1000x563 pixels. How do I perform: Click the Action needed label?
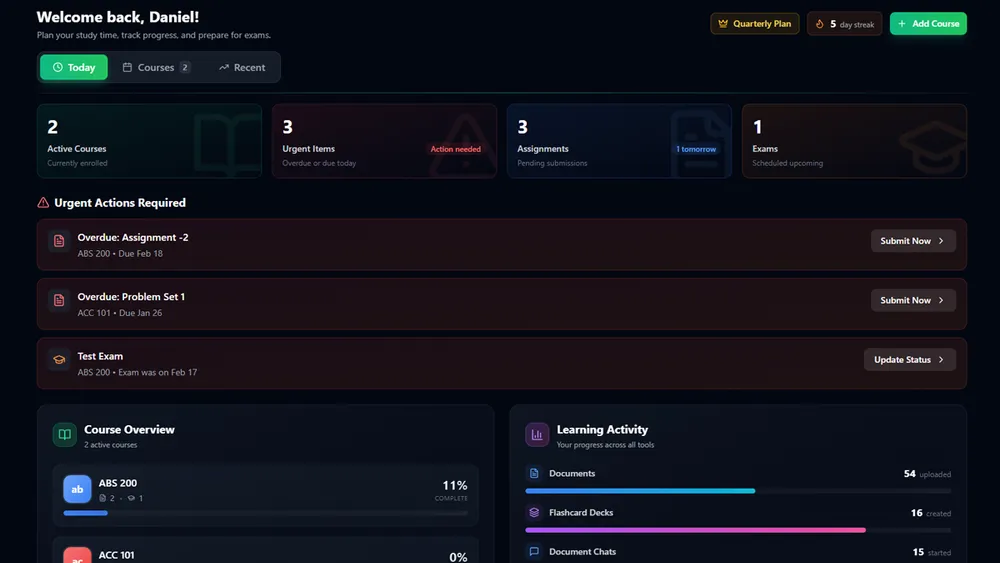click(455, 149)
